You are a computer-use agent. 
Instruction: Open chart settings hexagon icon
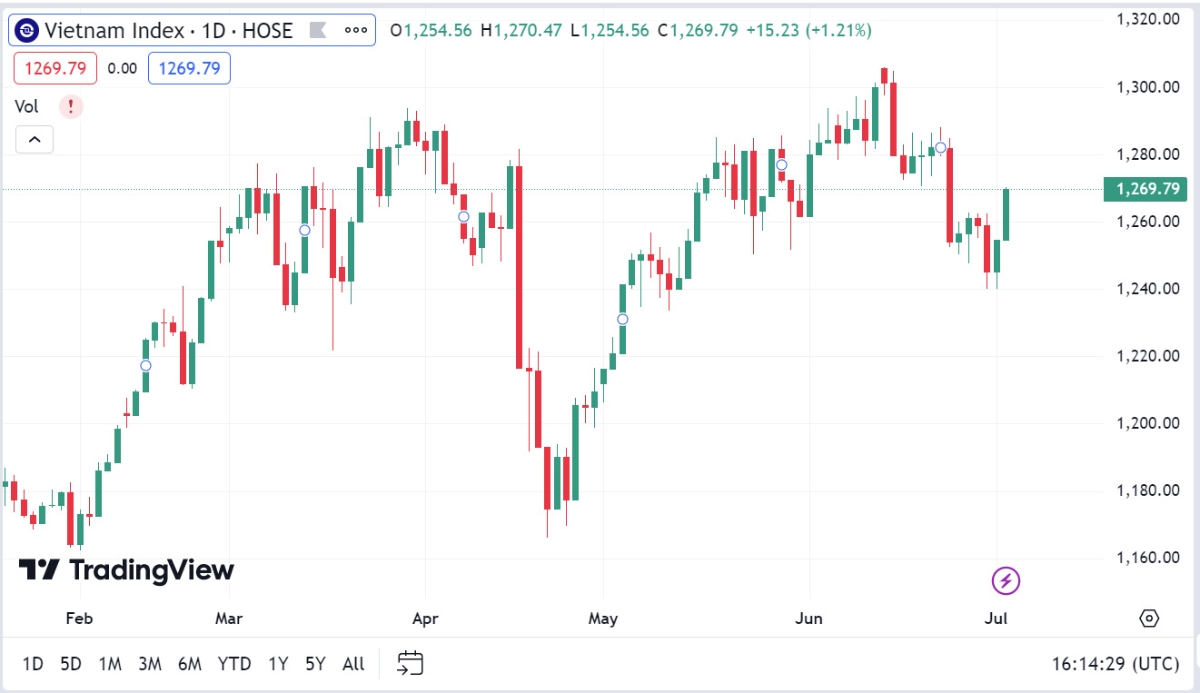click(1149, 618)
